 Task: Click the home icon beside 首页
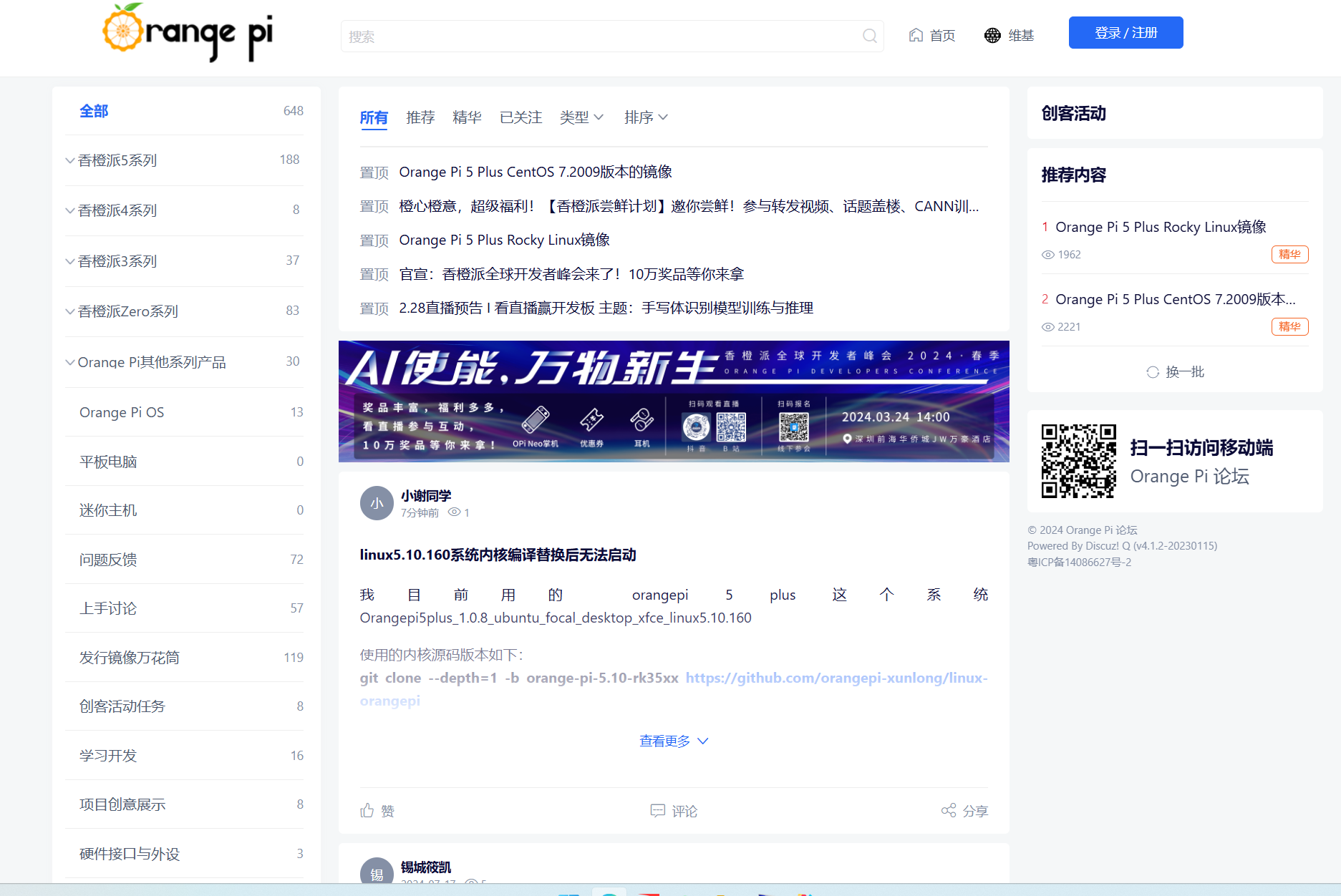click(x=916, y=35)
